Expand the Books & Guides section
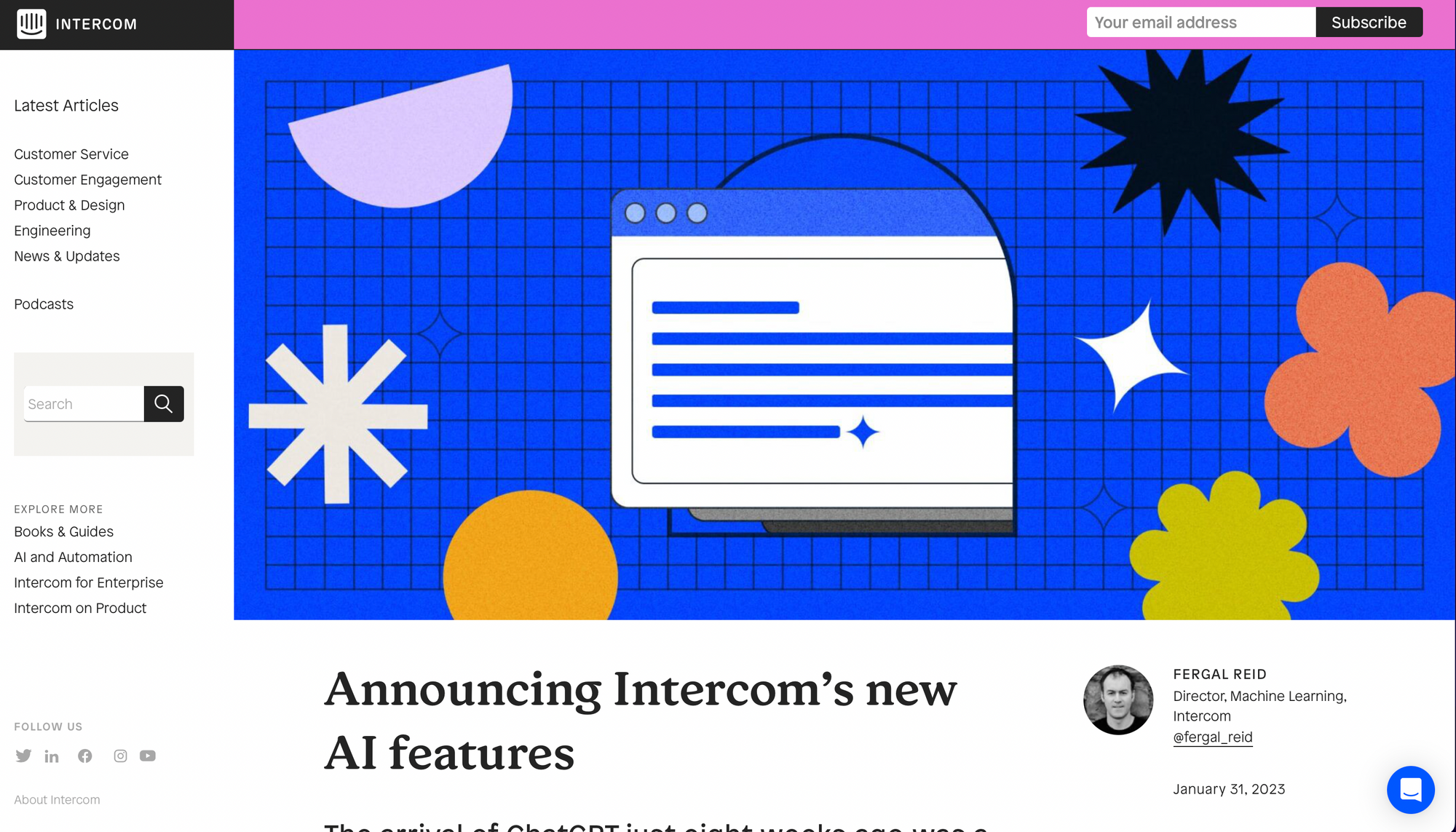Image resolution: width=1456 pixels, height=832 pixels. click(63, 531)
